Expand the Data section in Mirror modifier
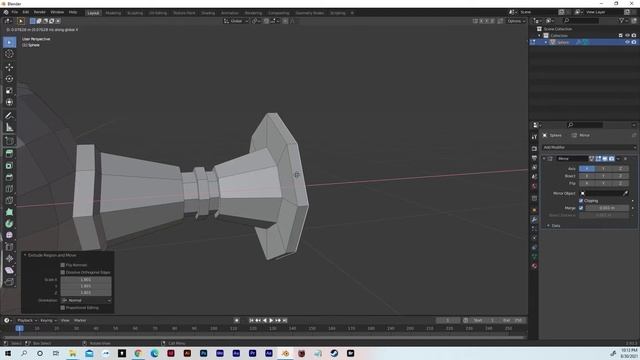This screenshot has width=640, height=360. pos(548,226)
